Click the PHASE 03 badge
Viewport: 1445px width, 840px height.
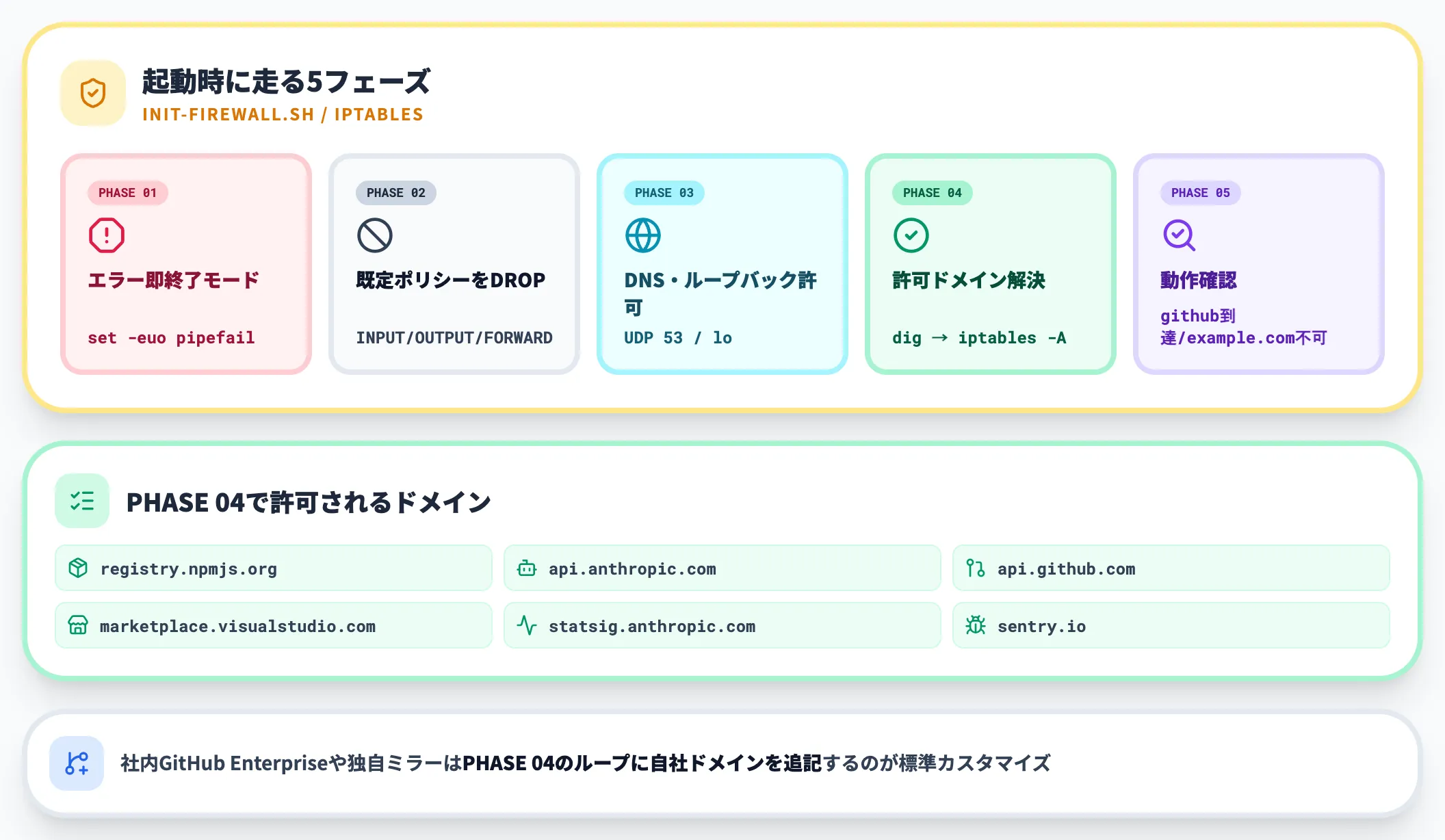[664, 193]
